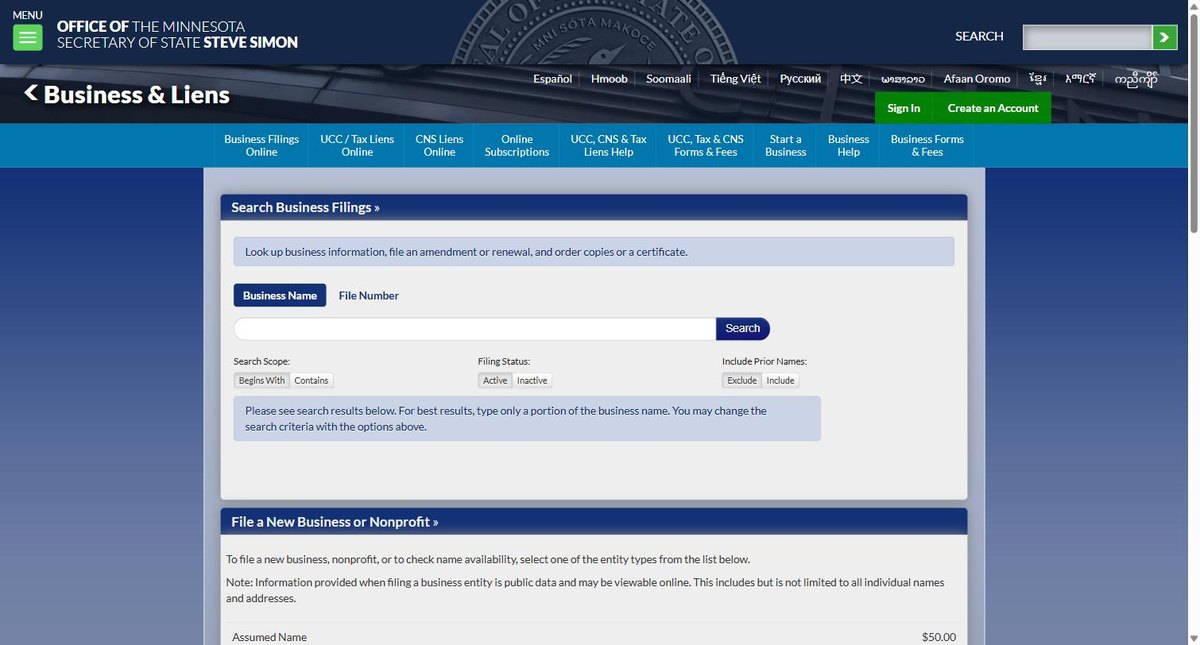Set filing status to Active
This screenshot has height=645, width=1200.
tap(495, 380)
